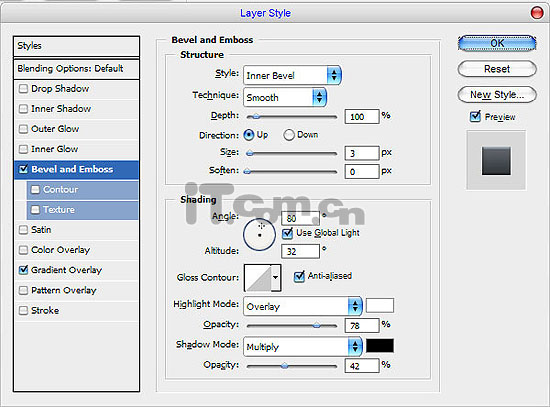Select the Bevel and Emboss row label
Viewport: 550px width, 407px height.
click(72, 169)
